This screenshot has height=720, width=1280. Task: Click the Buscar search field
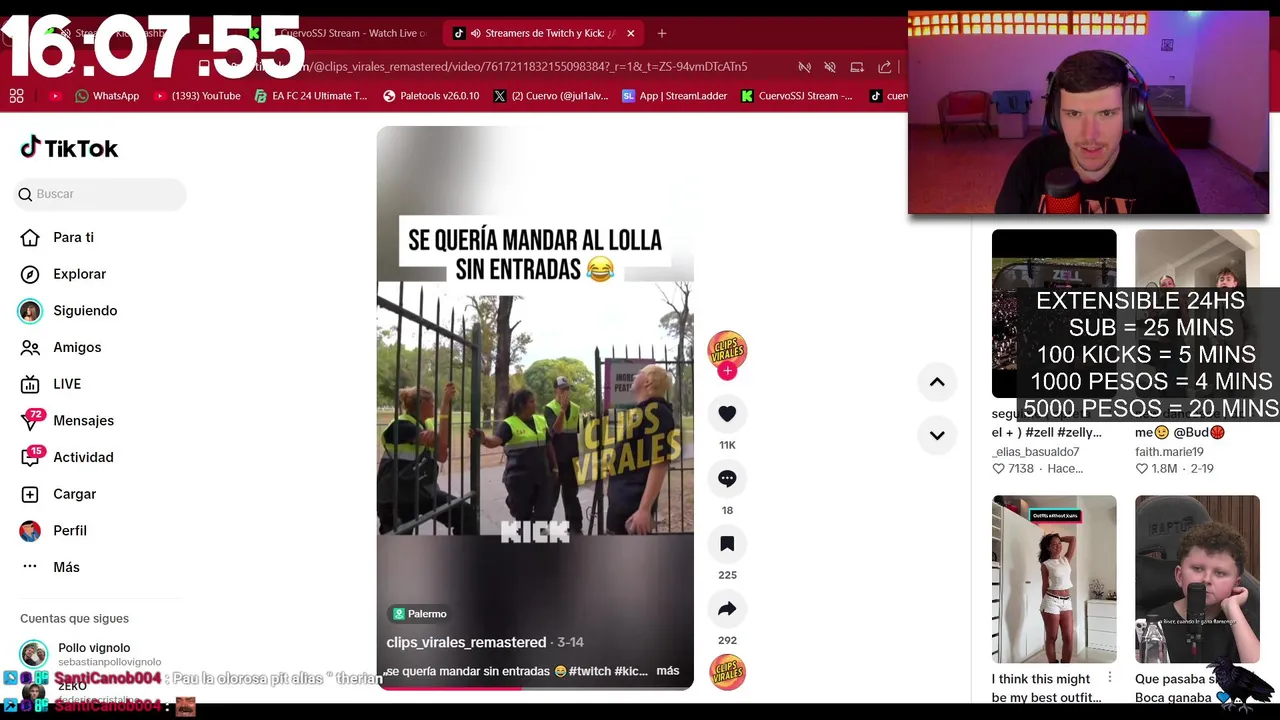(x=100, y=194)
